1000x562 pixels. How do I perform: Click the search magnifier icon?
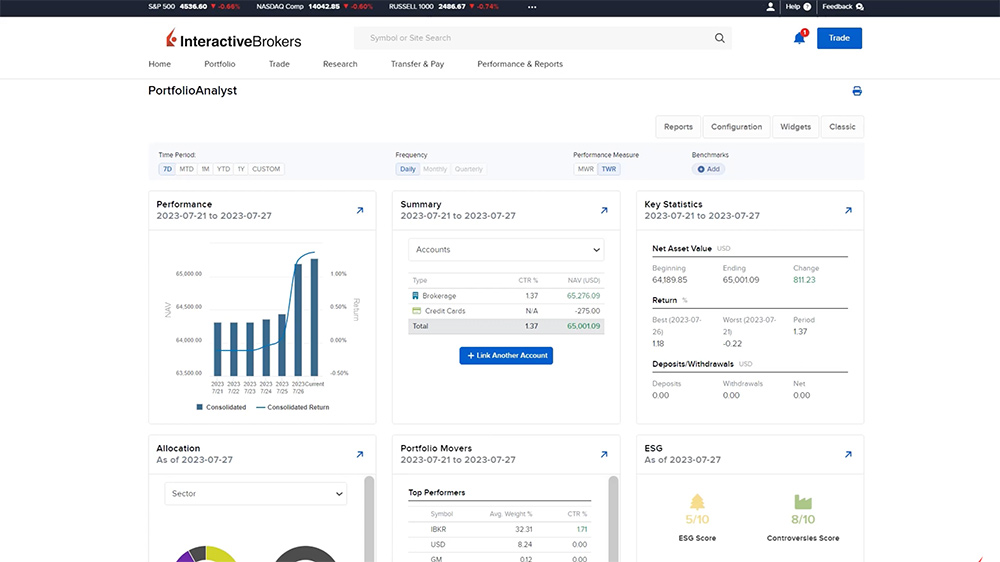click(x=719, y=38)
